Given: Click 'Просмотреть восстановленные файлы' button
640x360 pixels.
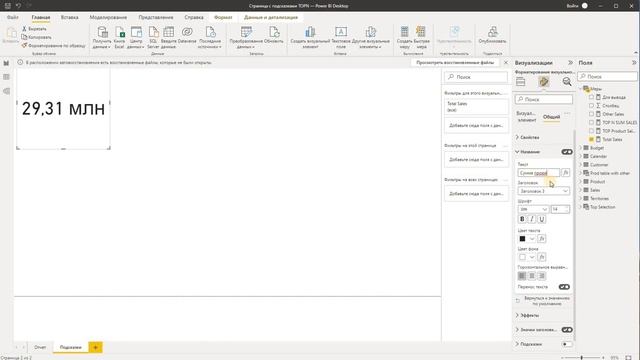Looking at the screenshot, I should [455, 62].
